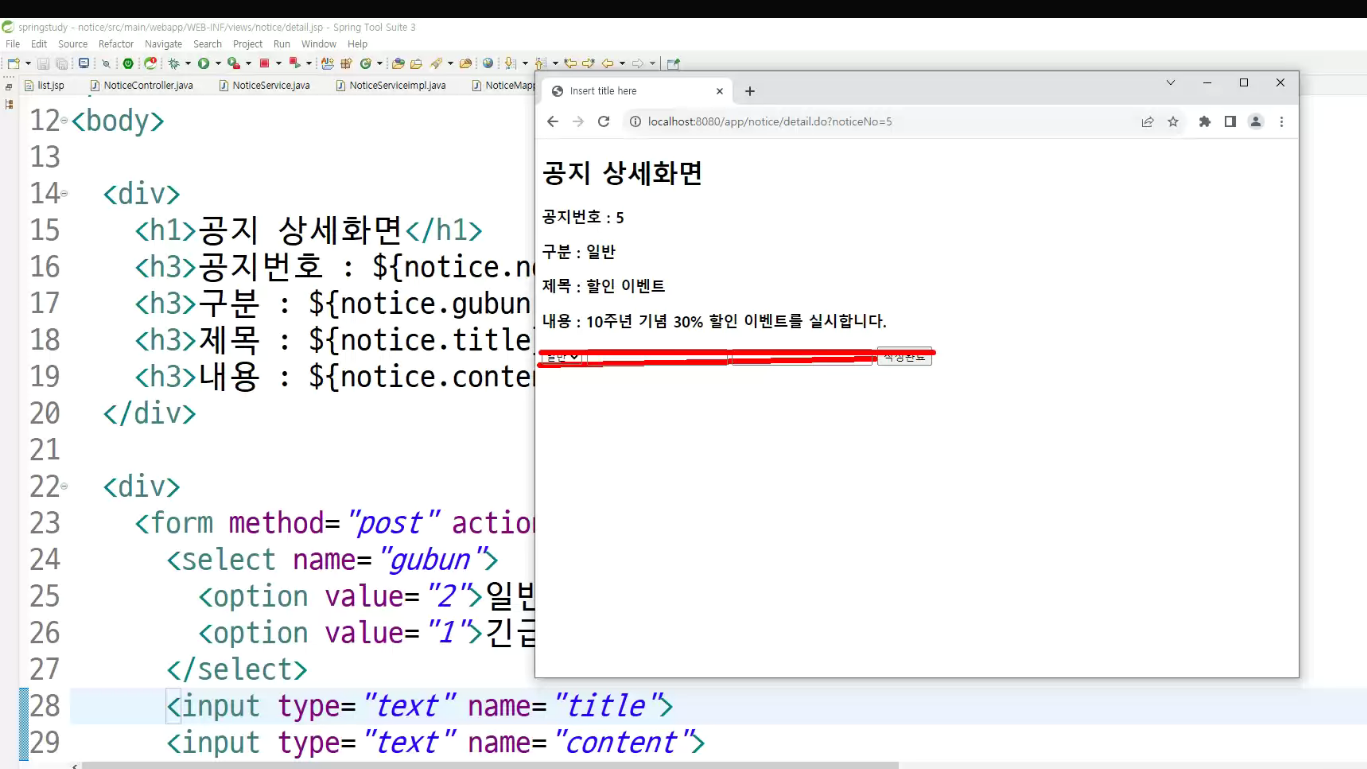Click the New file toolbar icon

[x=13, y=63]
